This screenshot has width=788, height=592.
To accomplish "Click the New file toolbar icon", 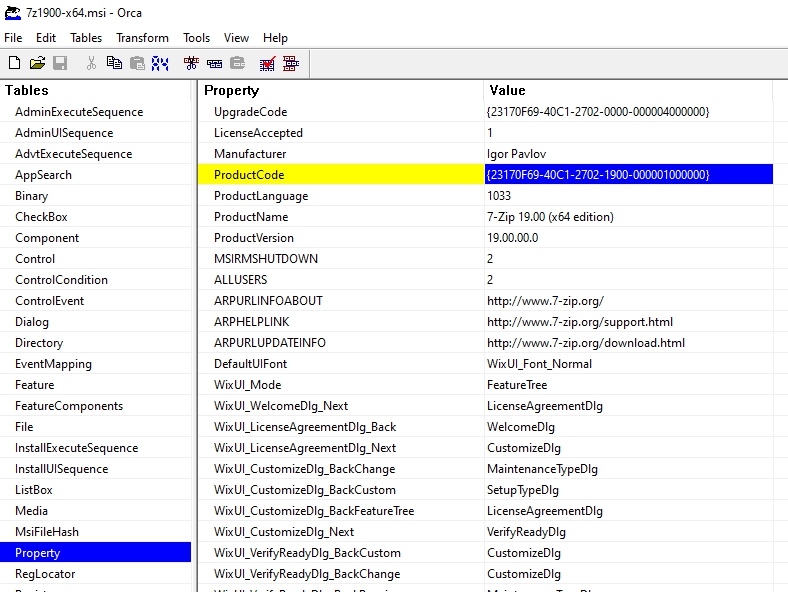I will pyautogui.click(x=14, y=63).
